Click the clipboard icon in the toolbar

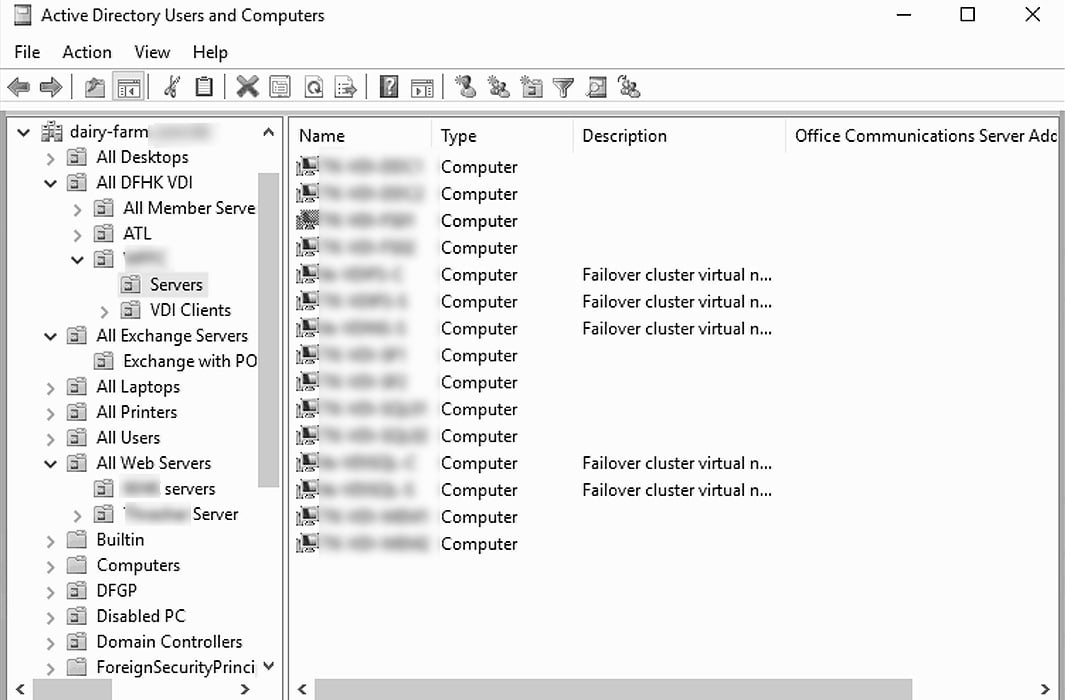click(x=204, y=87)
